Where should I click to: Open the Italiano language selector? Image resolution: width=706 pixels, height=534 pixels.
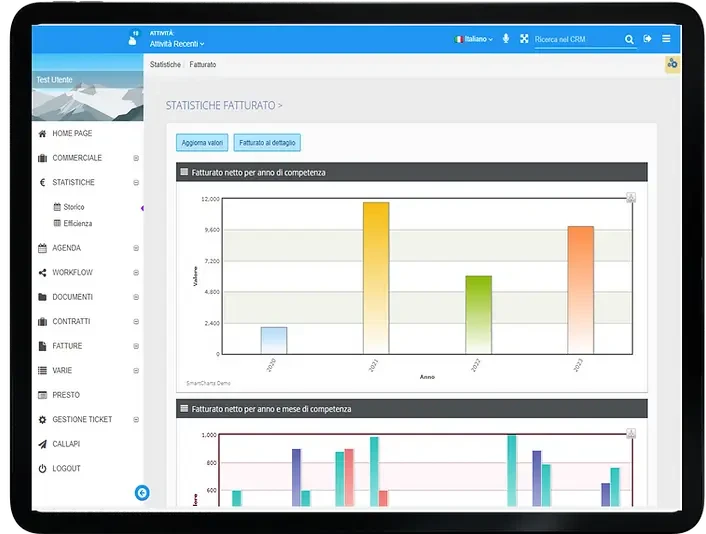[x=474, y=39]
